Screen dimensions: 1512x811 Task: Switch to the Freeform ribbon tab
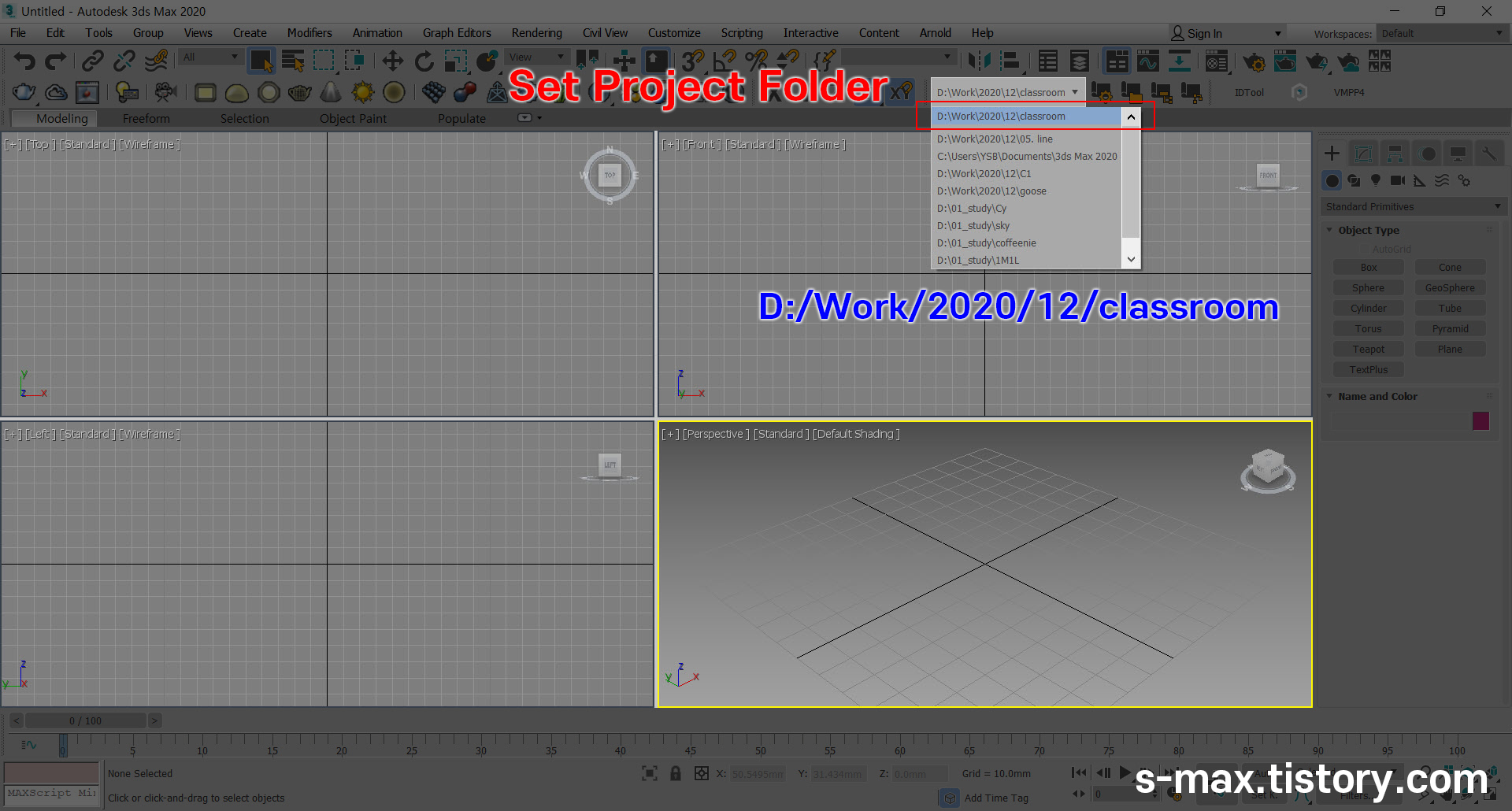pos(146,118)
